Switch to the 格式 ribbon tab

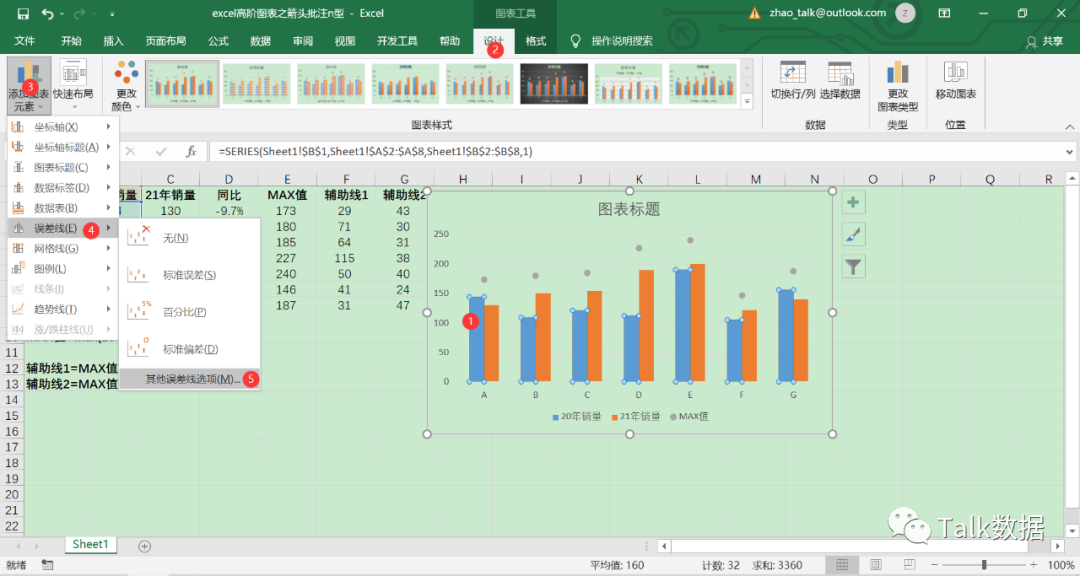[535, 41]
